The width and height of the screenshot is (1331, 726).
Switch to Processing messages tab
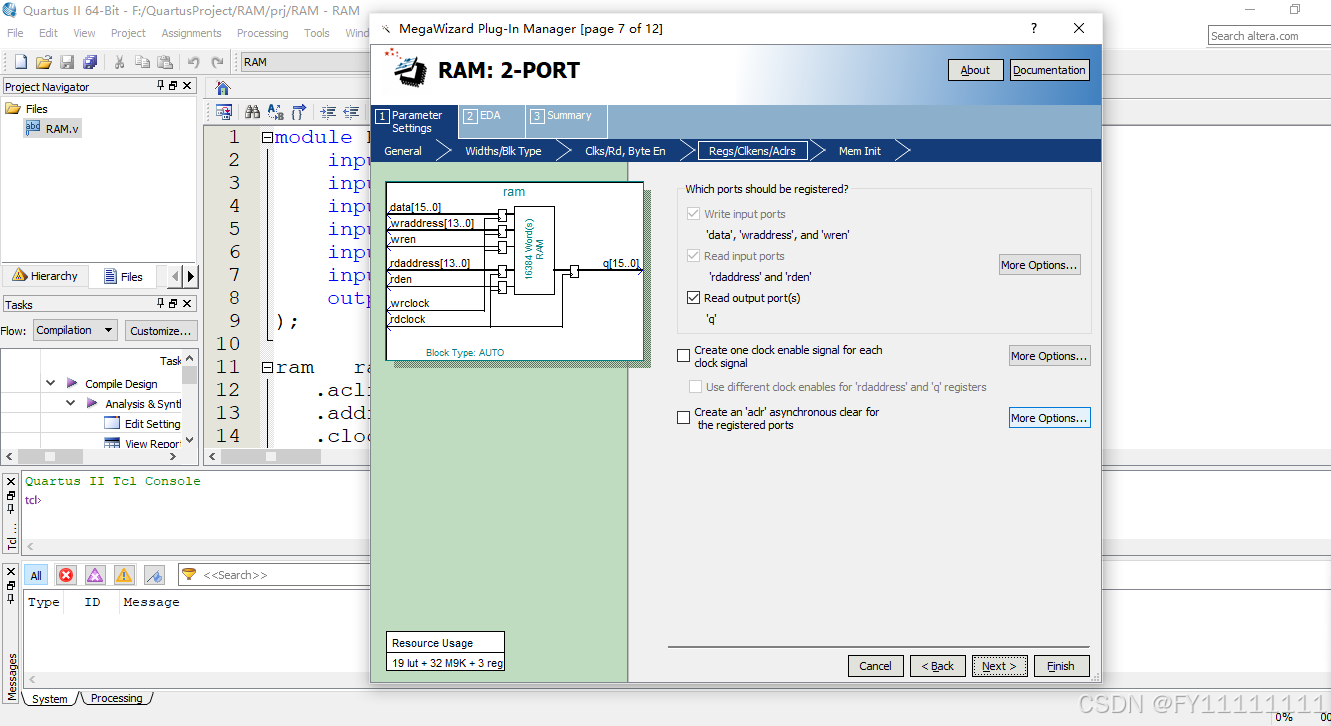[x=116, y=698]
